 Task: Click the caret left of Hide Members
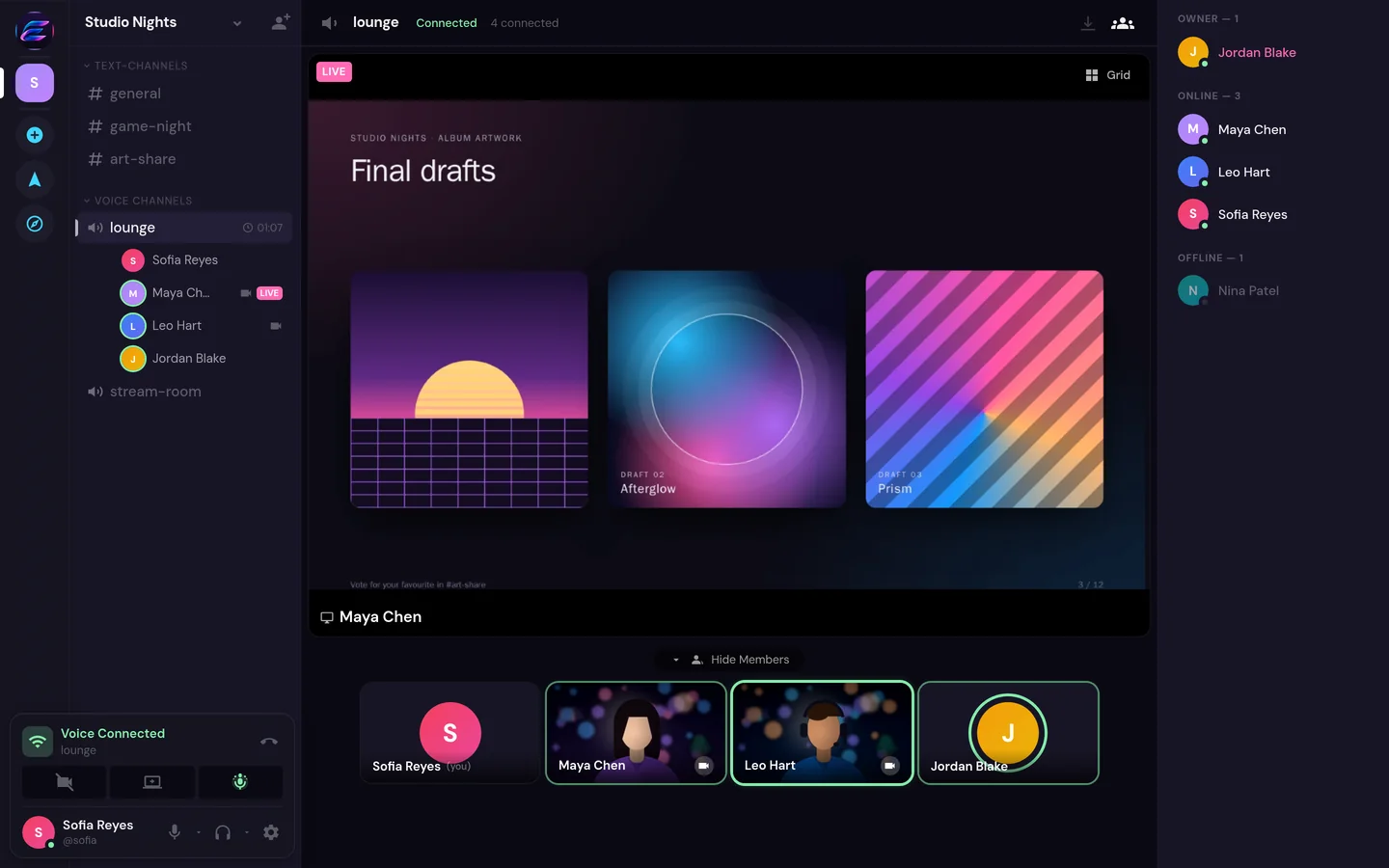(x=675, y=660)
